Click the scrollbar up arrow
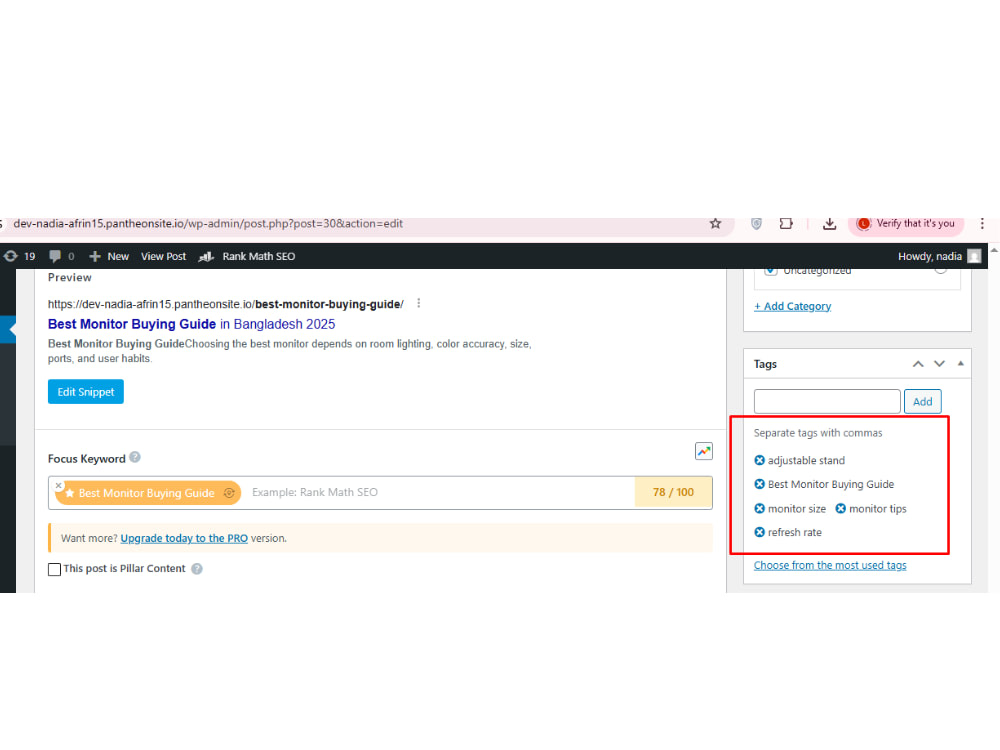 click(994, 251)
